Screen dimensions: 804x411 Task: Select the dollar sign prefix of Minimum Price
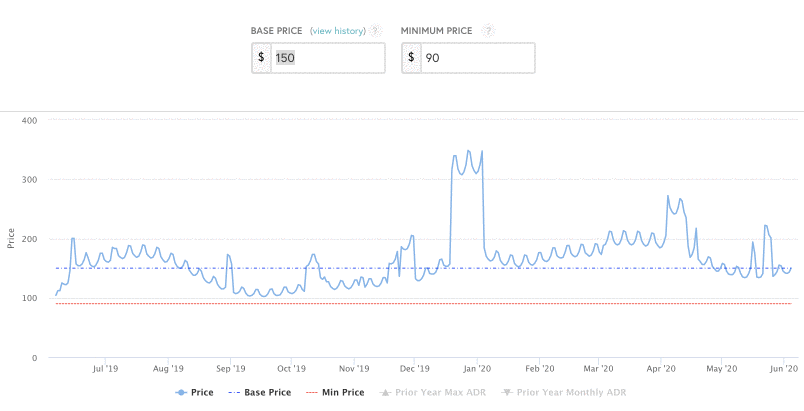coord(411,57)
